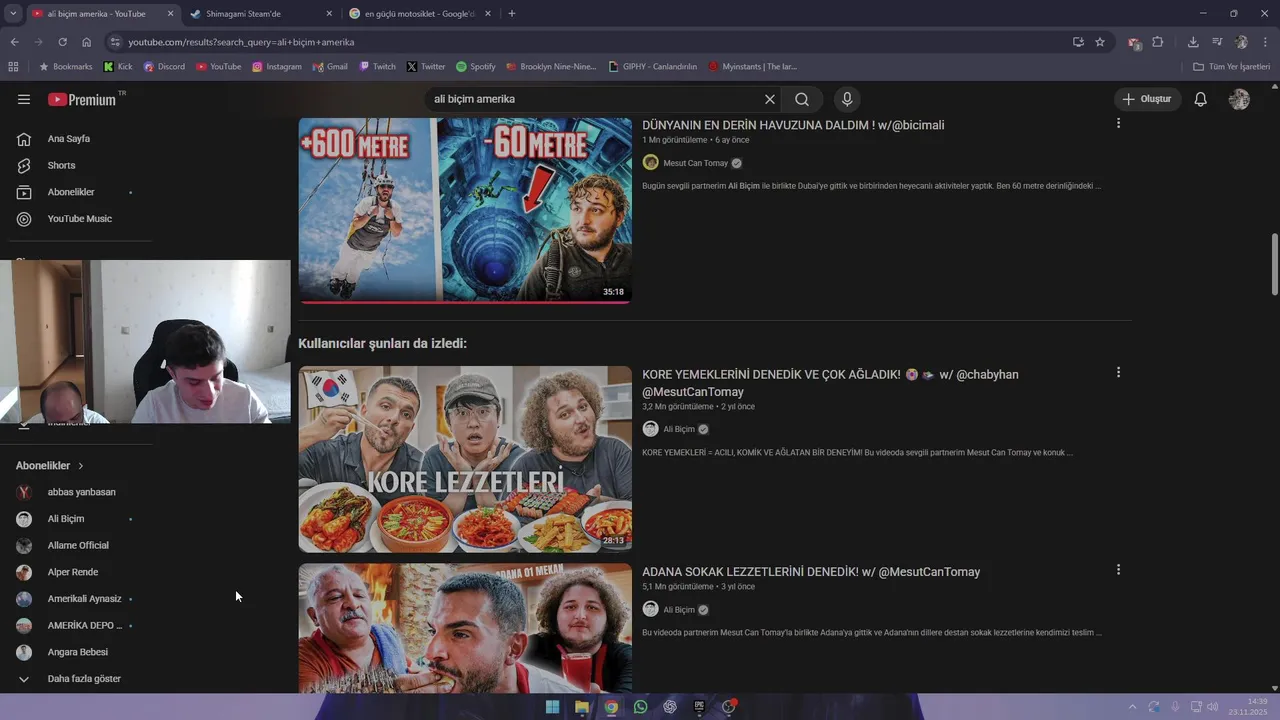Open the YouTube account avatar menu
Image resolution: width=1280 pixels, height=720 pixels.
point(1239,99)
